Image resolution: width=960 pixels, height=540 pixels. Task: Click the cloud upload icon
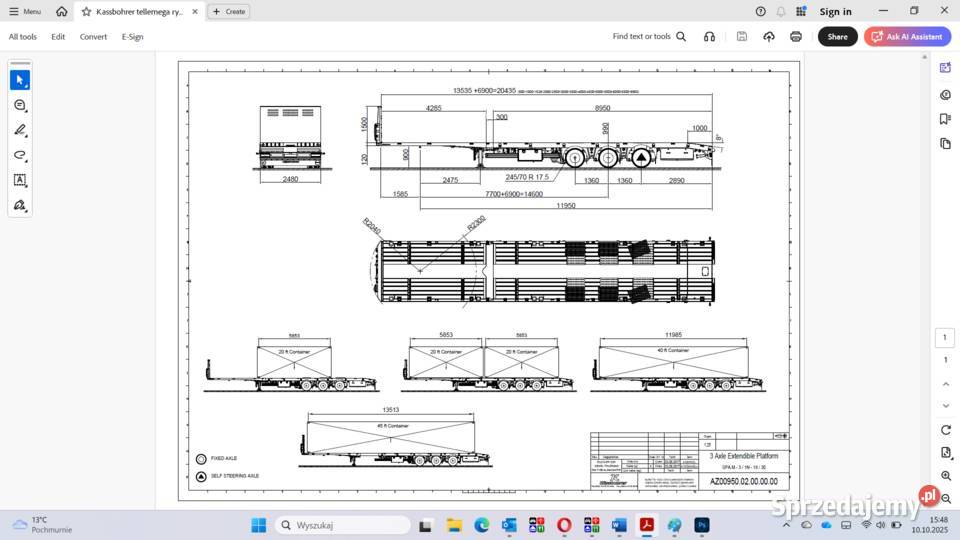coord(768,37)
